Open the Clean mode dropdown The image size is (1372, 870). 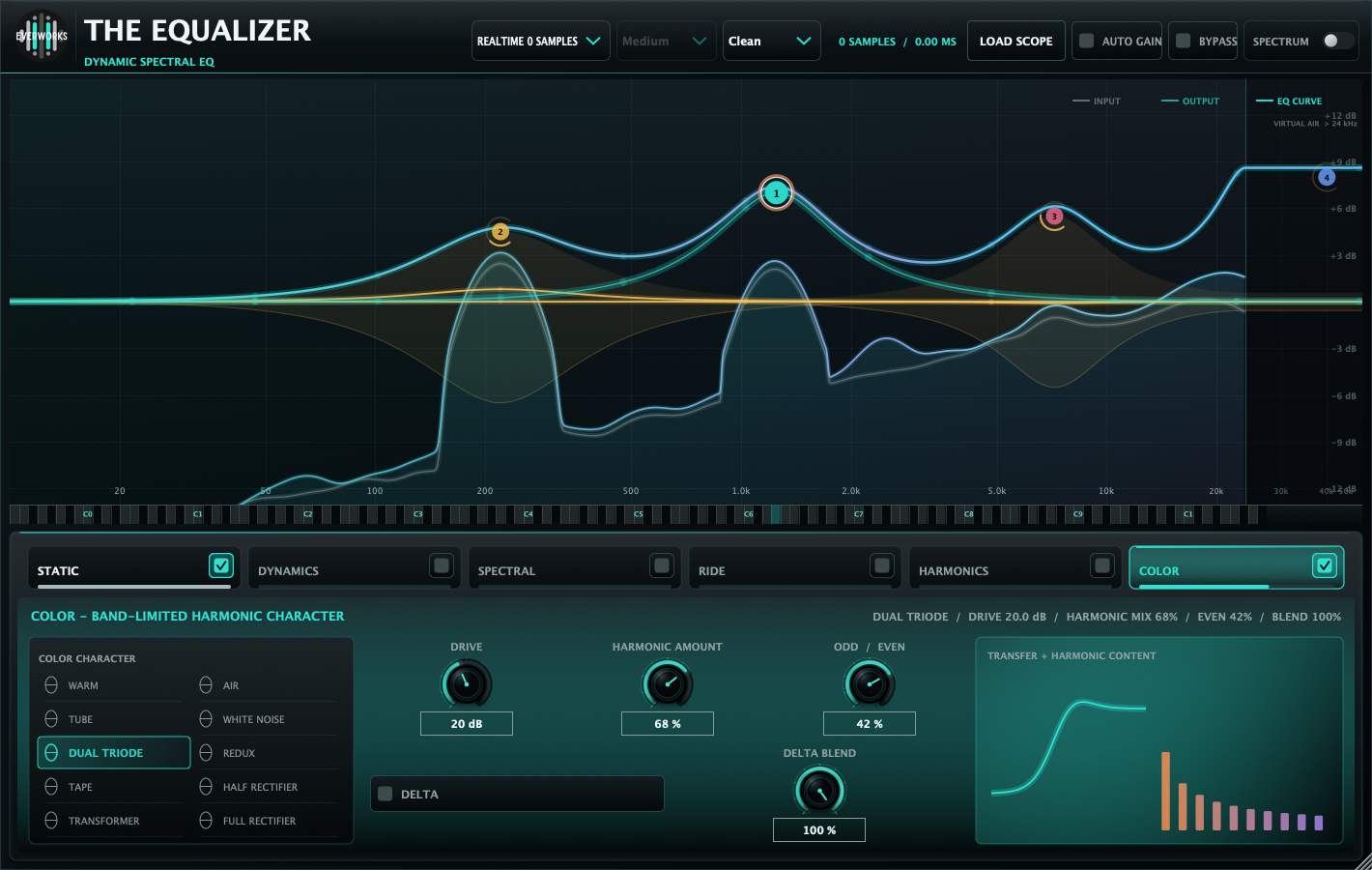click(772, 41)
